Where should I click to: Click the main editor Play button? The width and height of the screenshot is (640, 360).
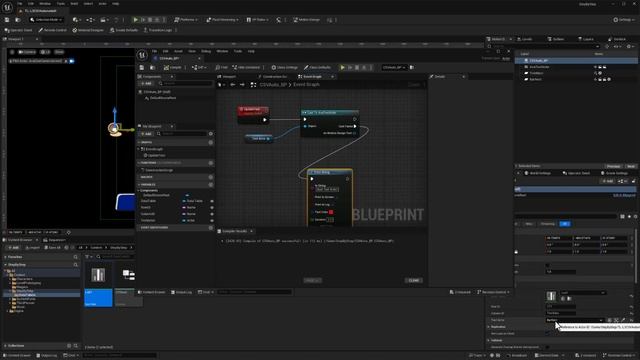(x=136, y=20)
